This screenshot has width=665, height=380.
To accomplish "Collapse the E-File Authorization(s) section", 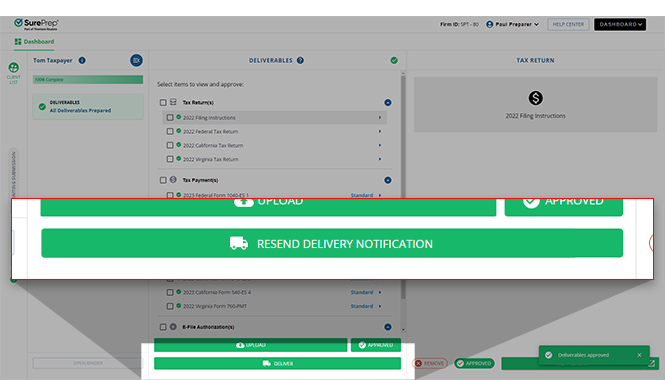I will [388, 327].
